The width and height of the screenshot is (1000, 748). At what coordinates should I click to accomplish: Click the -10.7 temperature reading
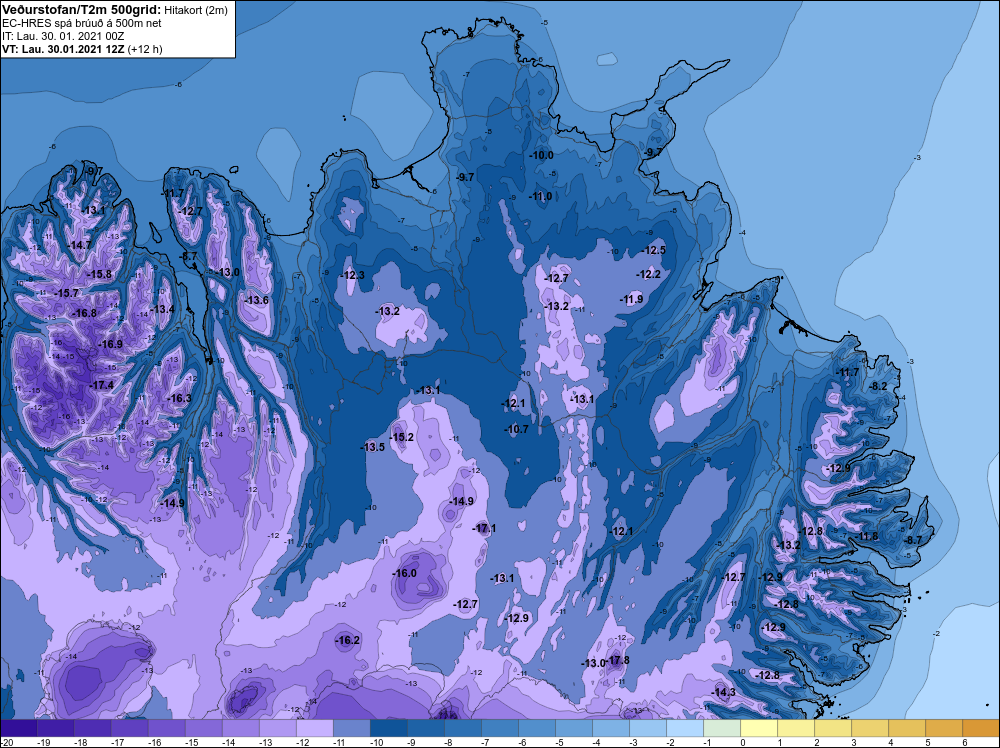(516, 429)
